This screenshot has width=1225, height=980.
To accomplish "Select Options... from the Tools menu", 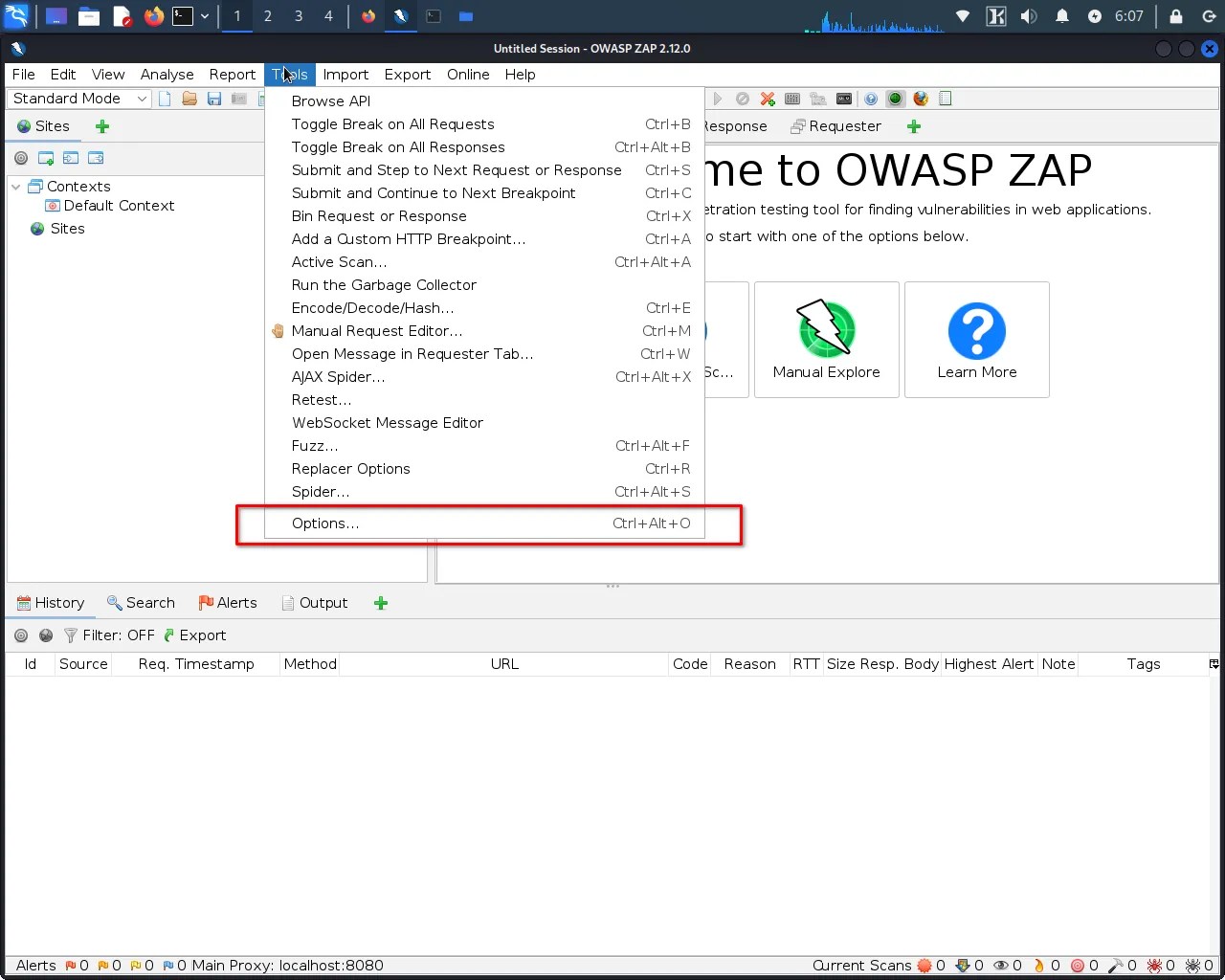I will tap(325, 523).
